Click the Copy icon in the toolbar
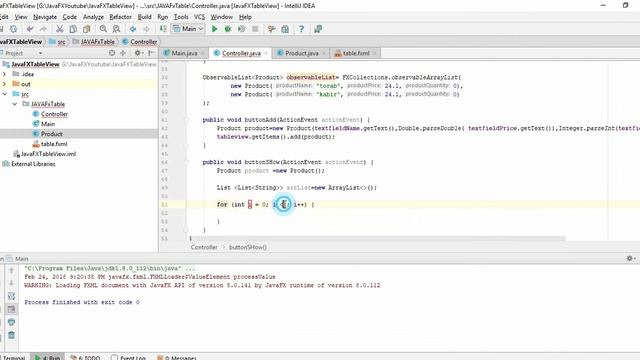The width and height of the screenshot is (640, 360). click(x=73, y=29)
